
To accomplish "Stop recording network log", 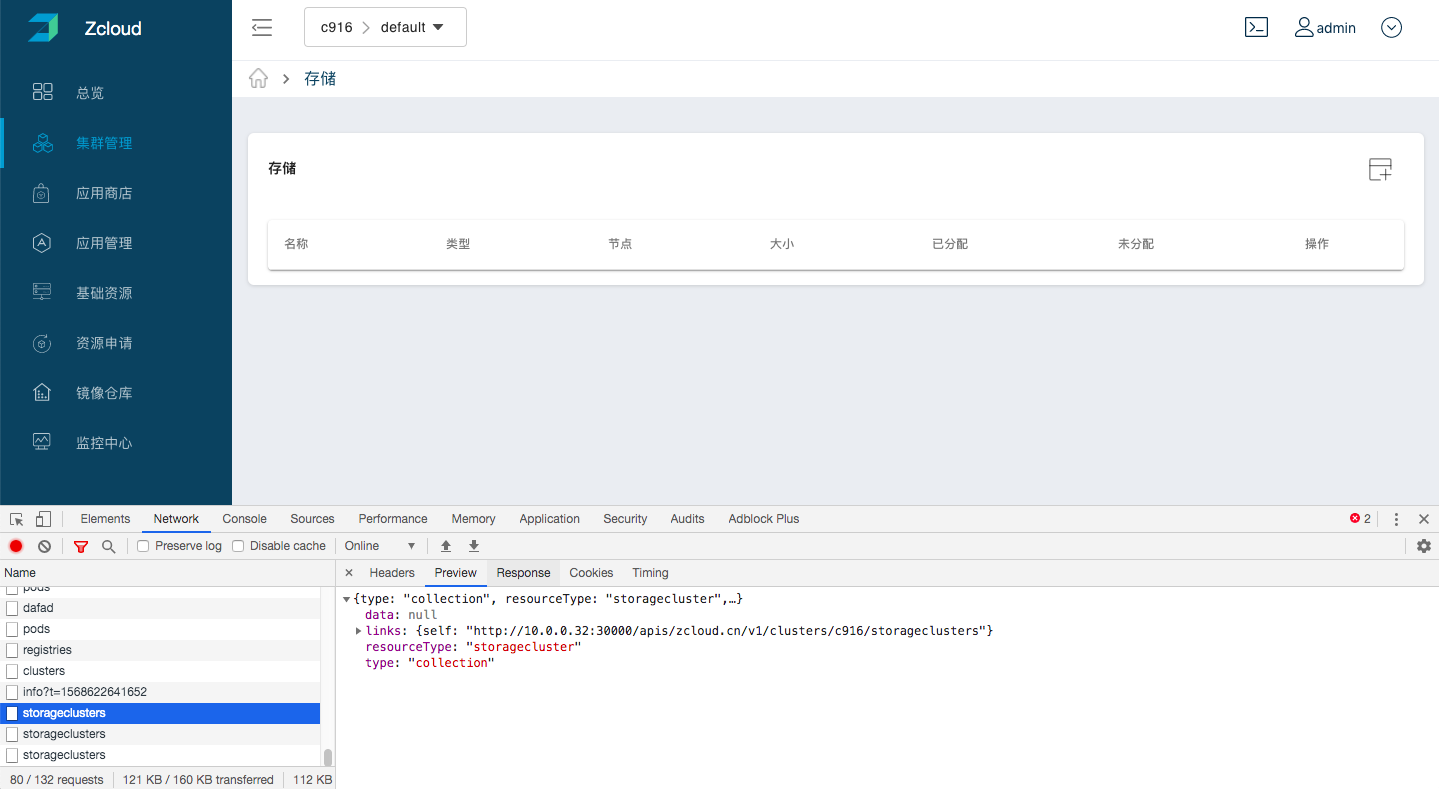I will pos(16,546).
